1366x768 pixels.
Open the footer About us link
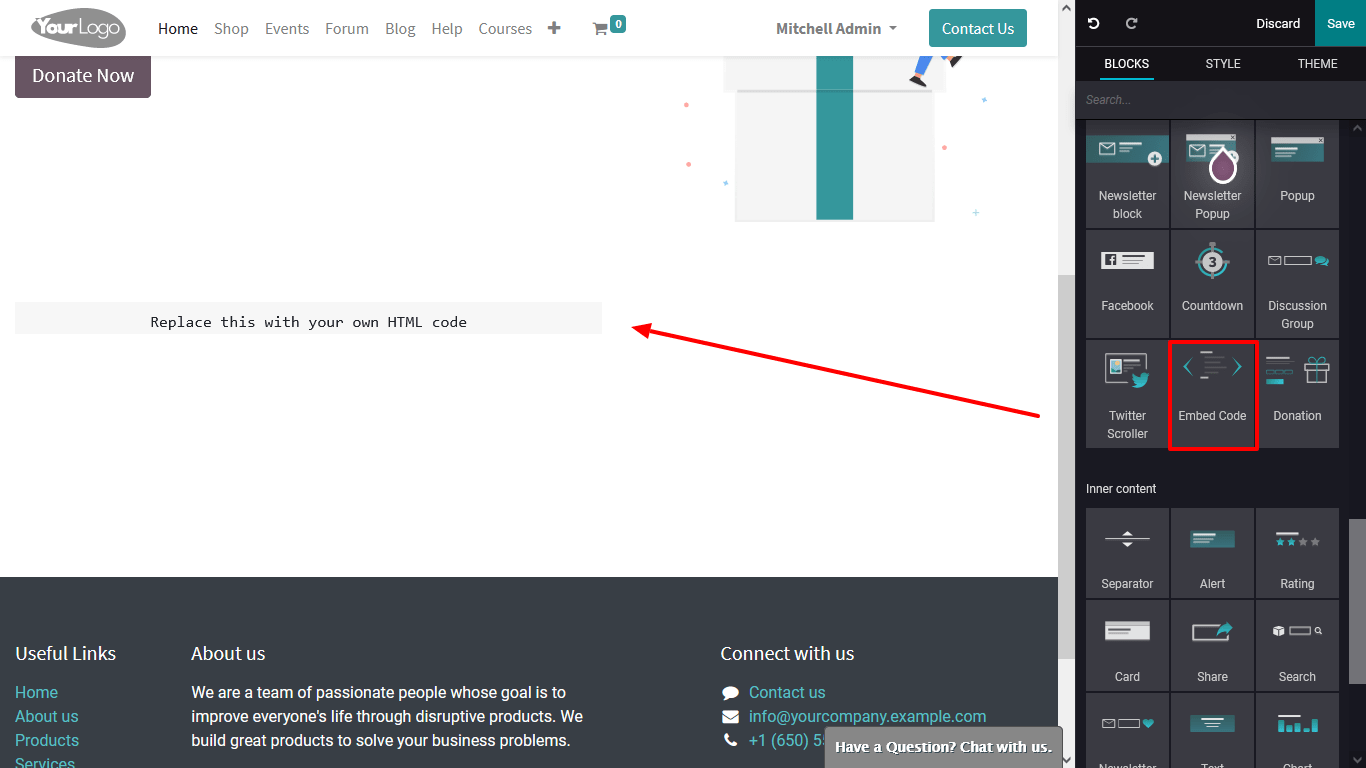[x=46, y=716]
